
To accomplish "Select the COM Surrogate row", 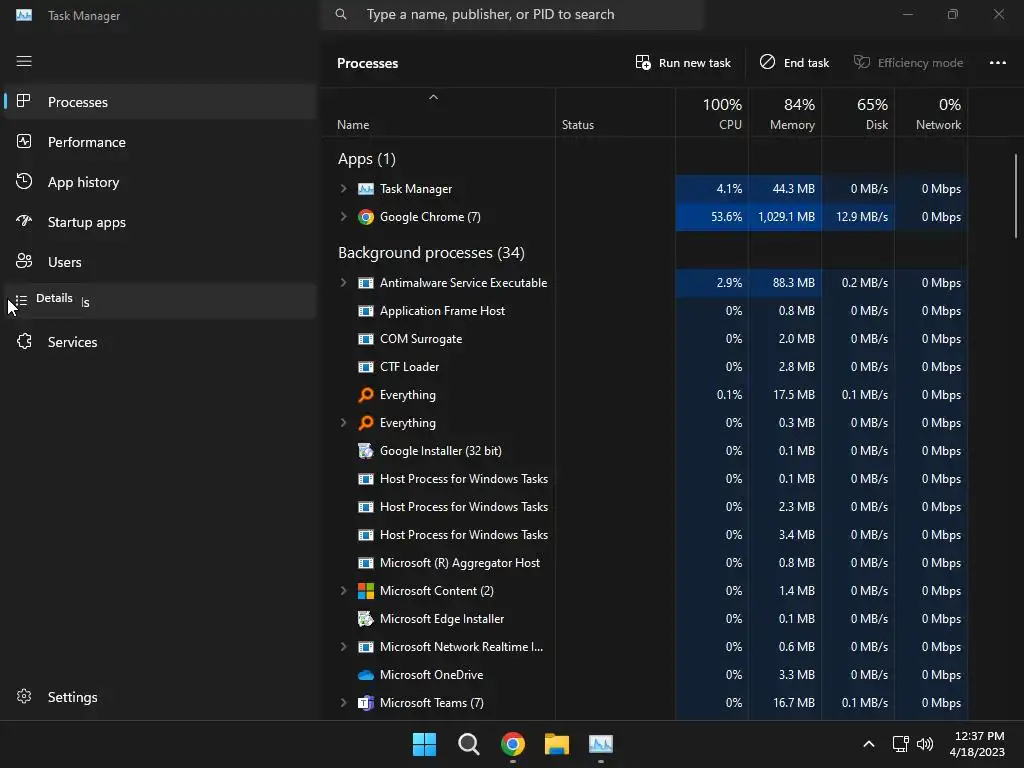I will click(x=645, y=339).
